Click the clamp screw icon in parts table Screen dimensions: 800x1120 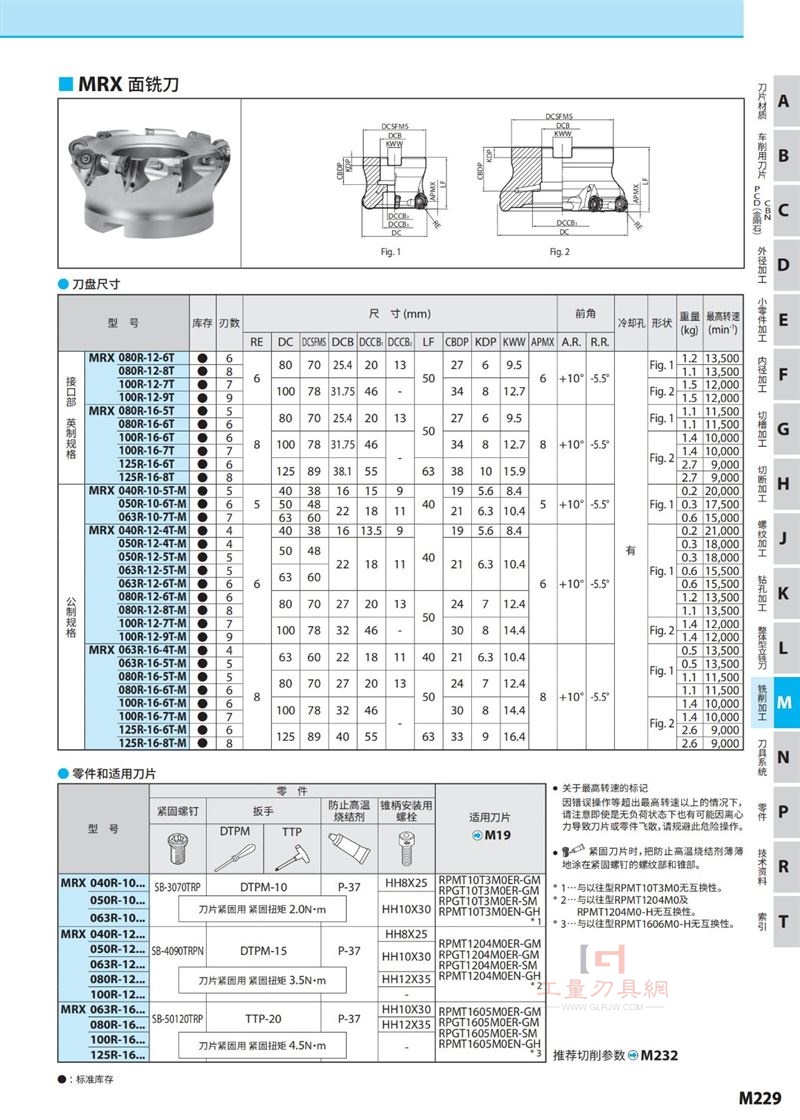coord(177,848)
